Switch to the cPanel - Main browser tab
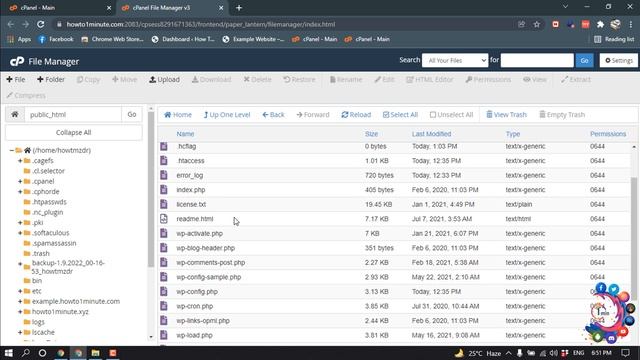Viewport: 640px width, 360px height. tap(59, 8)
